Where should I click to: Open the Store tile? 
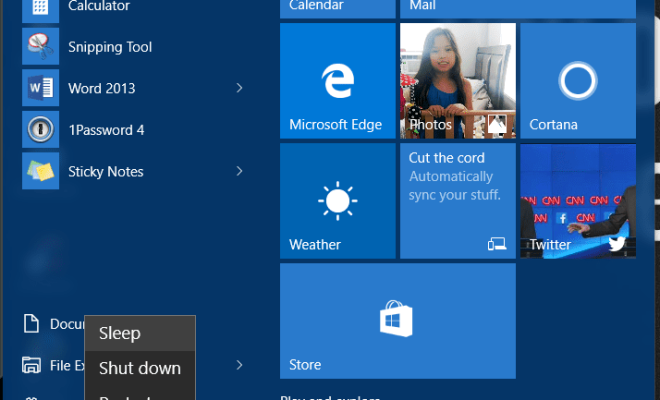click(398, 321)
